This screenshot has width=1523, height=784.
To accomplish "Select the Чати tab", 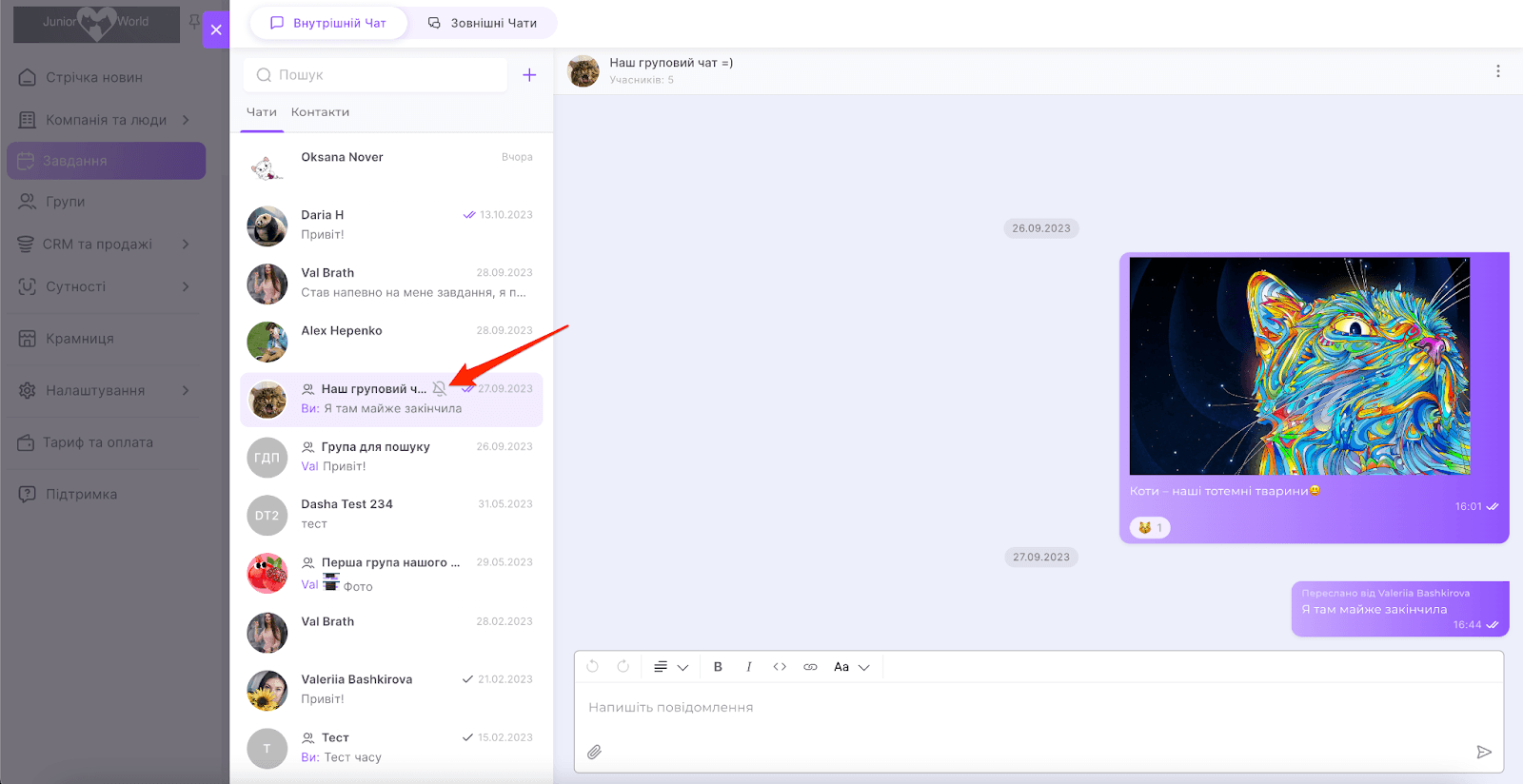I will coord(262,112).
